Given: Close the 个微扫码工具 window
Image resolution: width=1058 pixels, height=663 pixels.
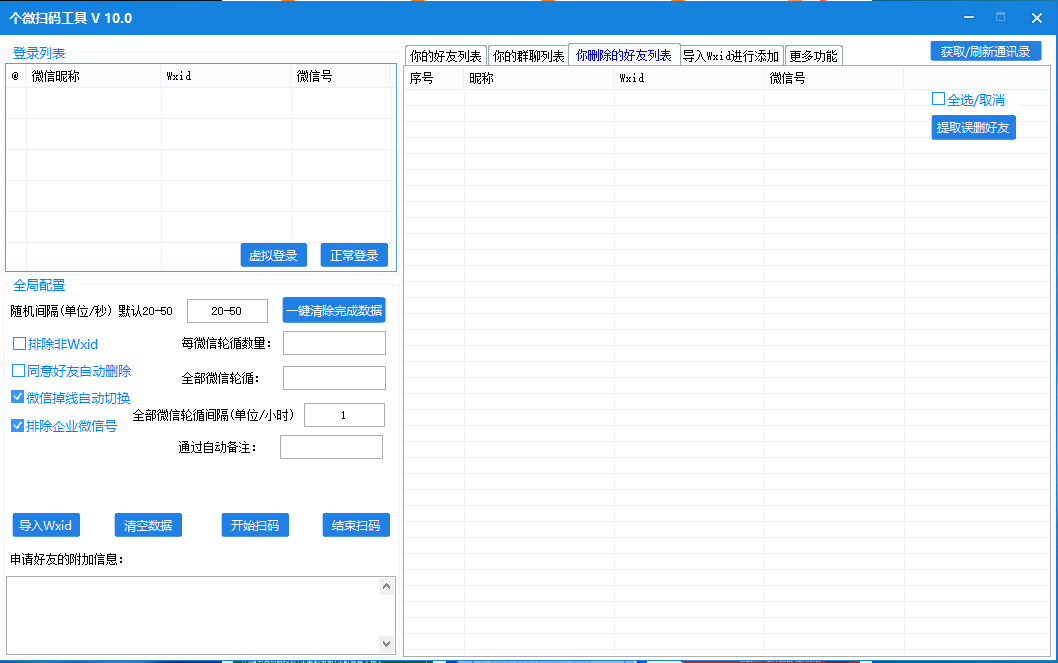Looking at the screenshot, I should [x=1037, y=18].
